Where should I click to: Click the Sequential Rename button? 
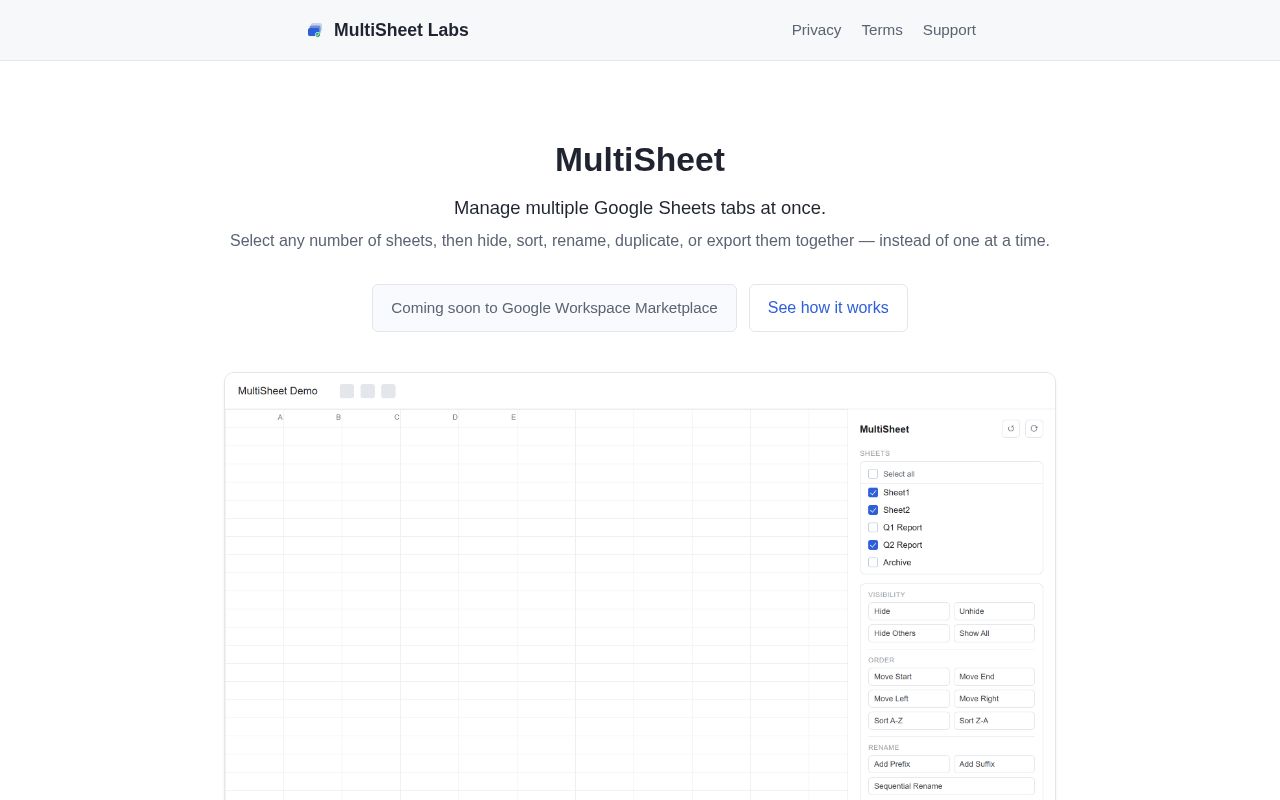(x=951, y=786)
